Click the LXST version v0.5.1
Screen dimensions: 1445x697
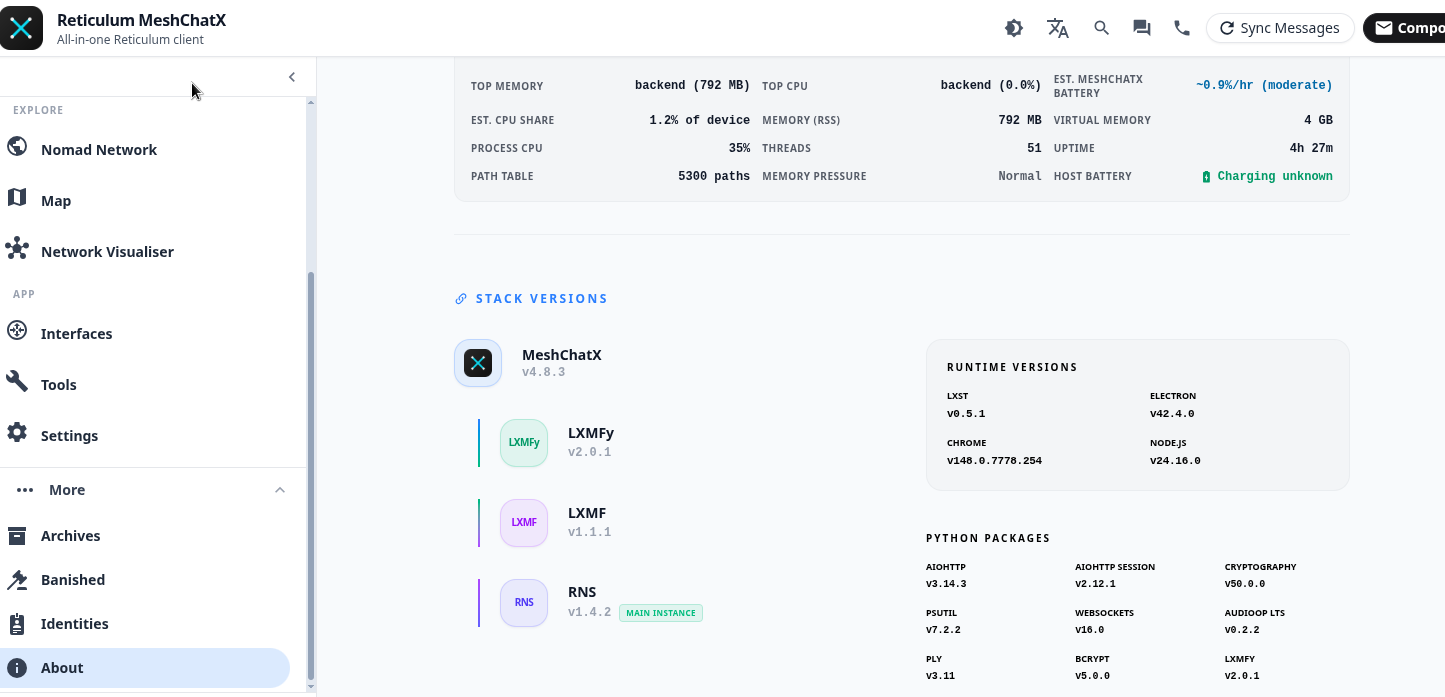966,414
